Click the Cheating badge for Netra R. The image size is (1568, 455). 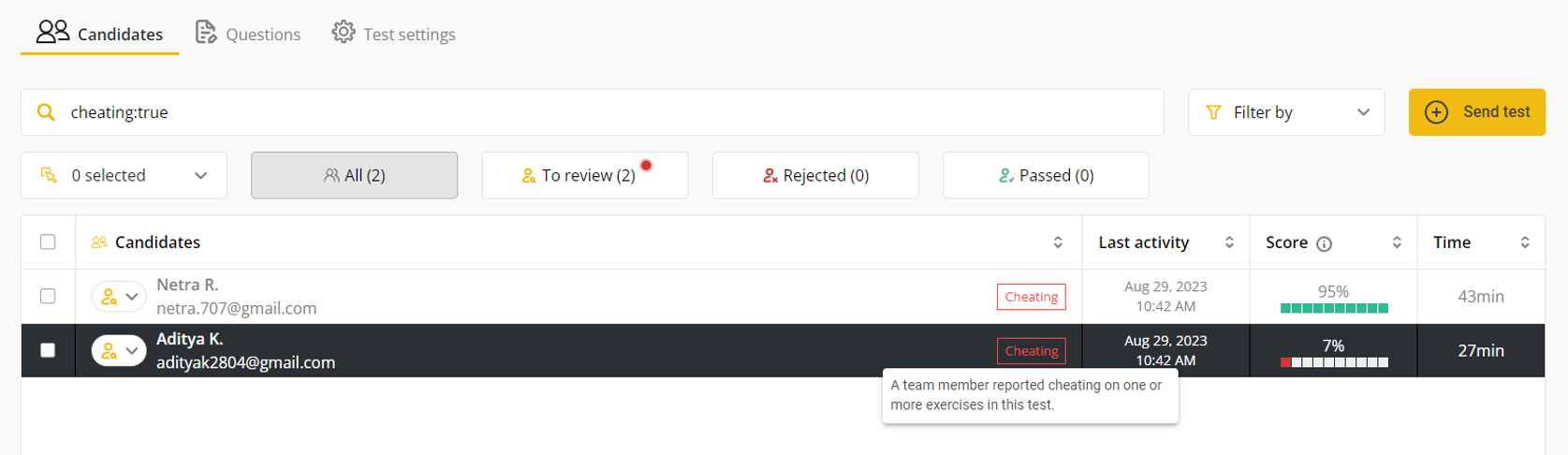click(x=1031, y=297)
